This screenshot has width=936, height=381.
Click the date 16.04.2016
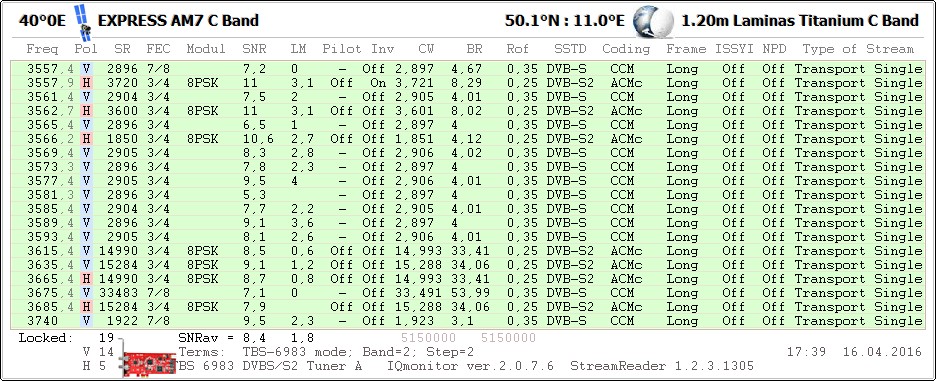click(x=882, y=352)
